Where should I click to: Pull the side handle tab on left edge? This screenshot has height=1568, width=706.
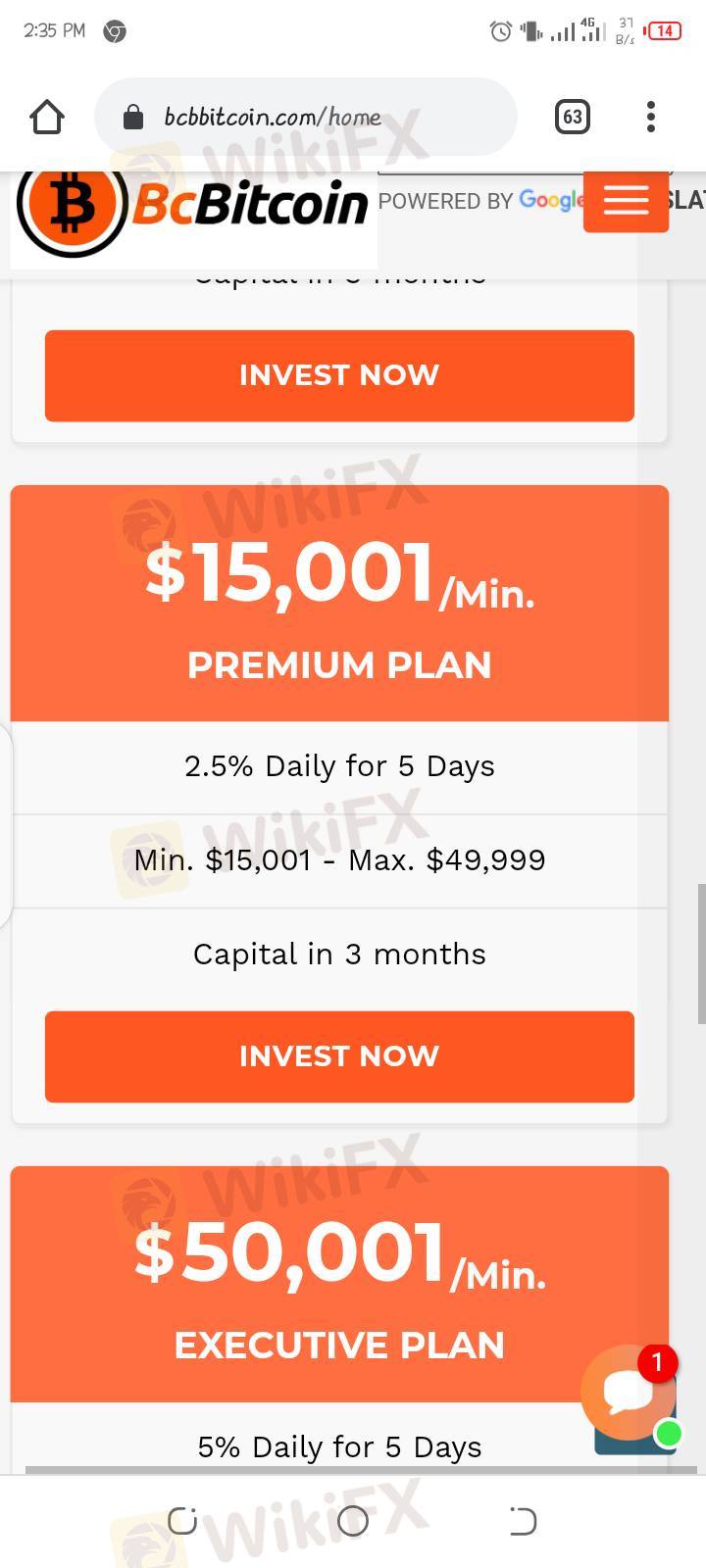pos(5,825)
